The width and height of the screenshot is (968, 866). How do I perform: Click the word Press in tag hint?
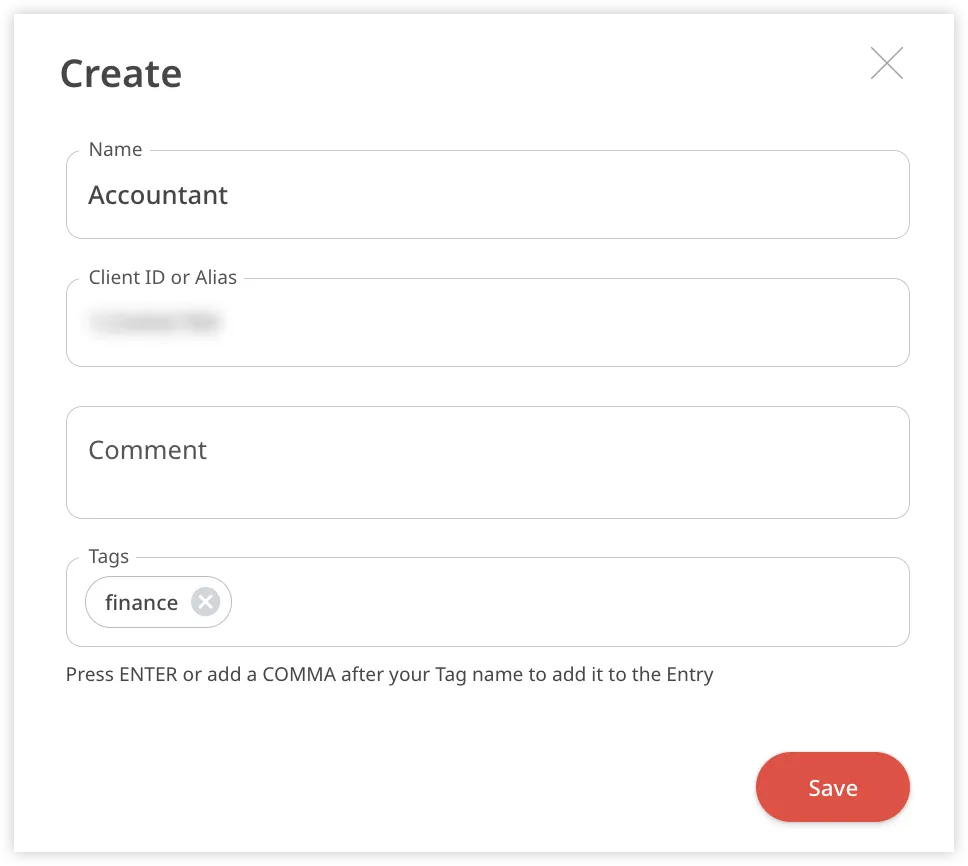90,675
